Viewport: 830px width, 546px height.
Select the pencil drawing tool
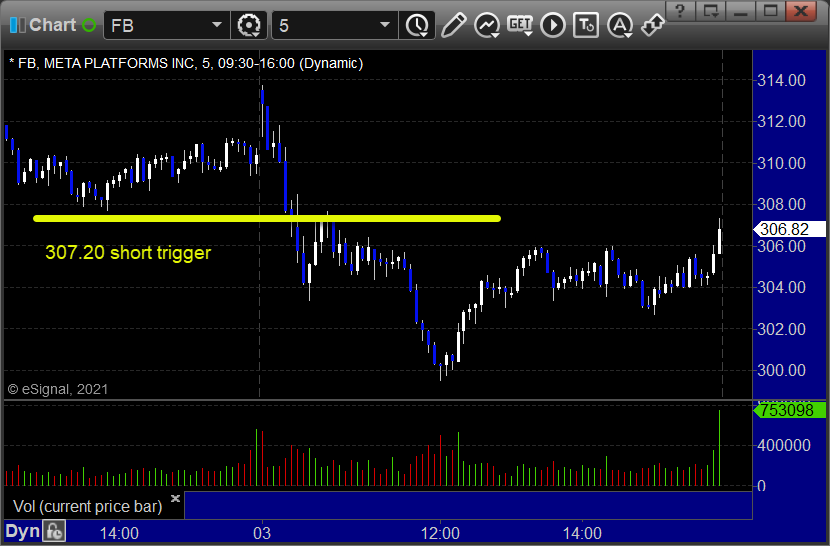tap(454, 25)
